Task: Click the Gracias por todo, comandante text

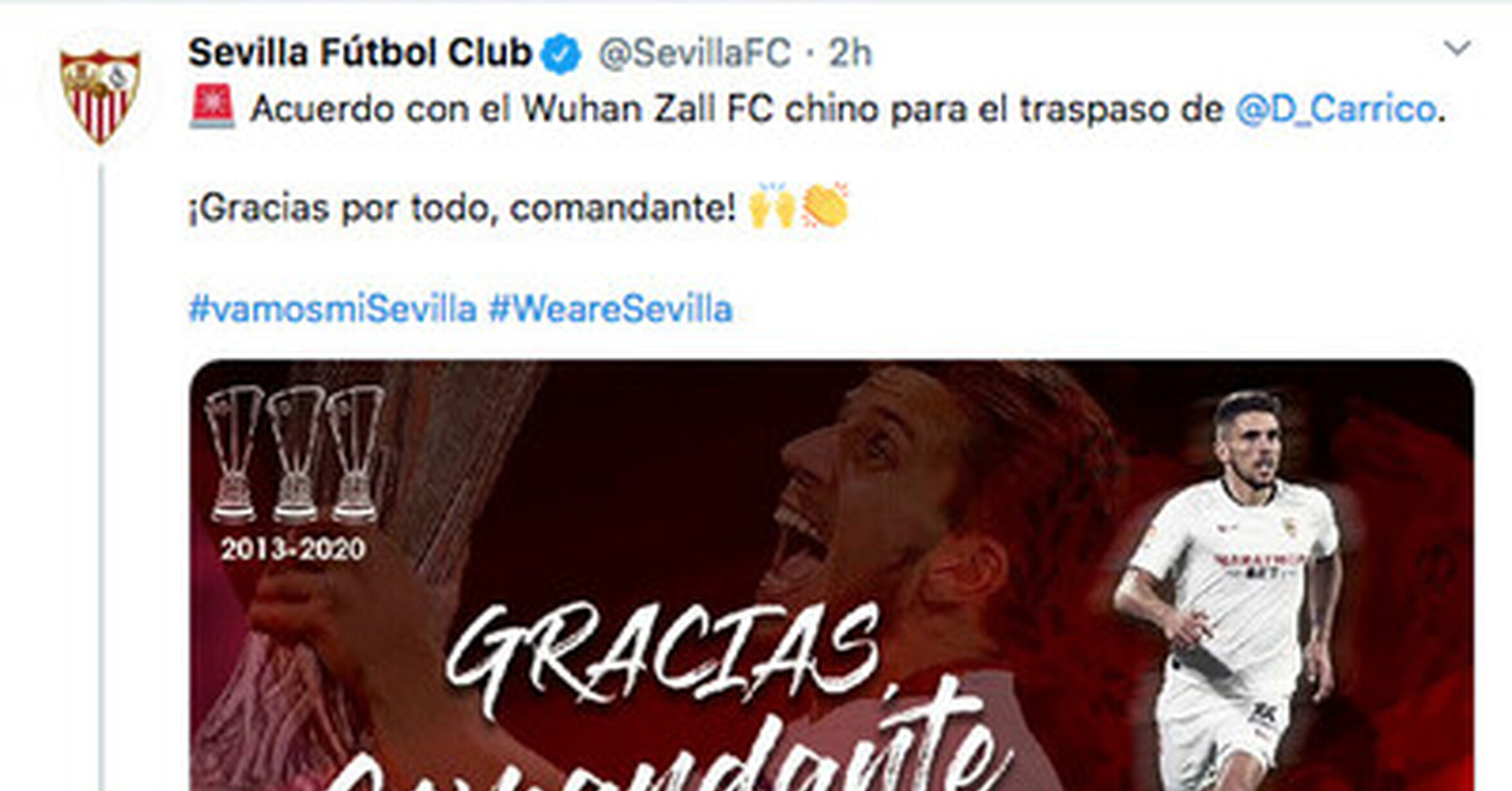Action: pyautogui.click(x=462, y=209)
